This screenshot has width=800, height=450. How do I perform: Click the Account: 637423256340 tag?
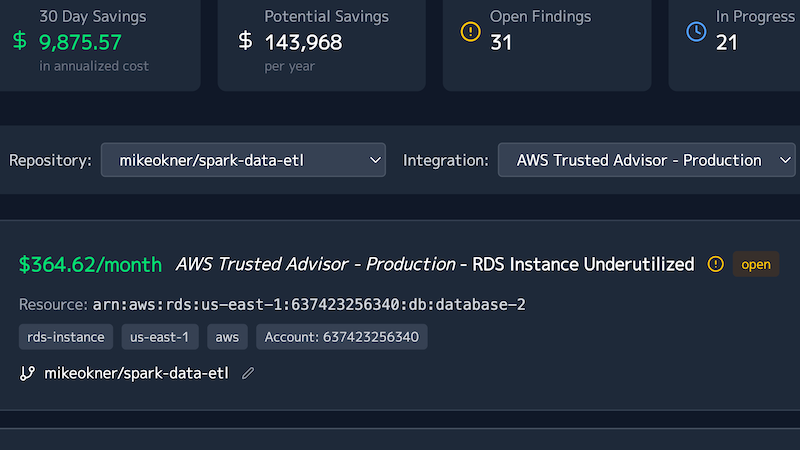[342, 337]
